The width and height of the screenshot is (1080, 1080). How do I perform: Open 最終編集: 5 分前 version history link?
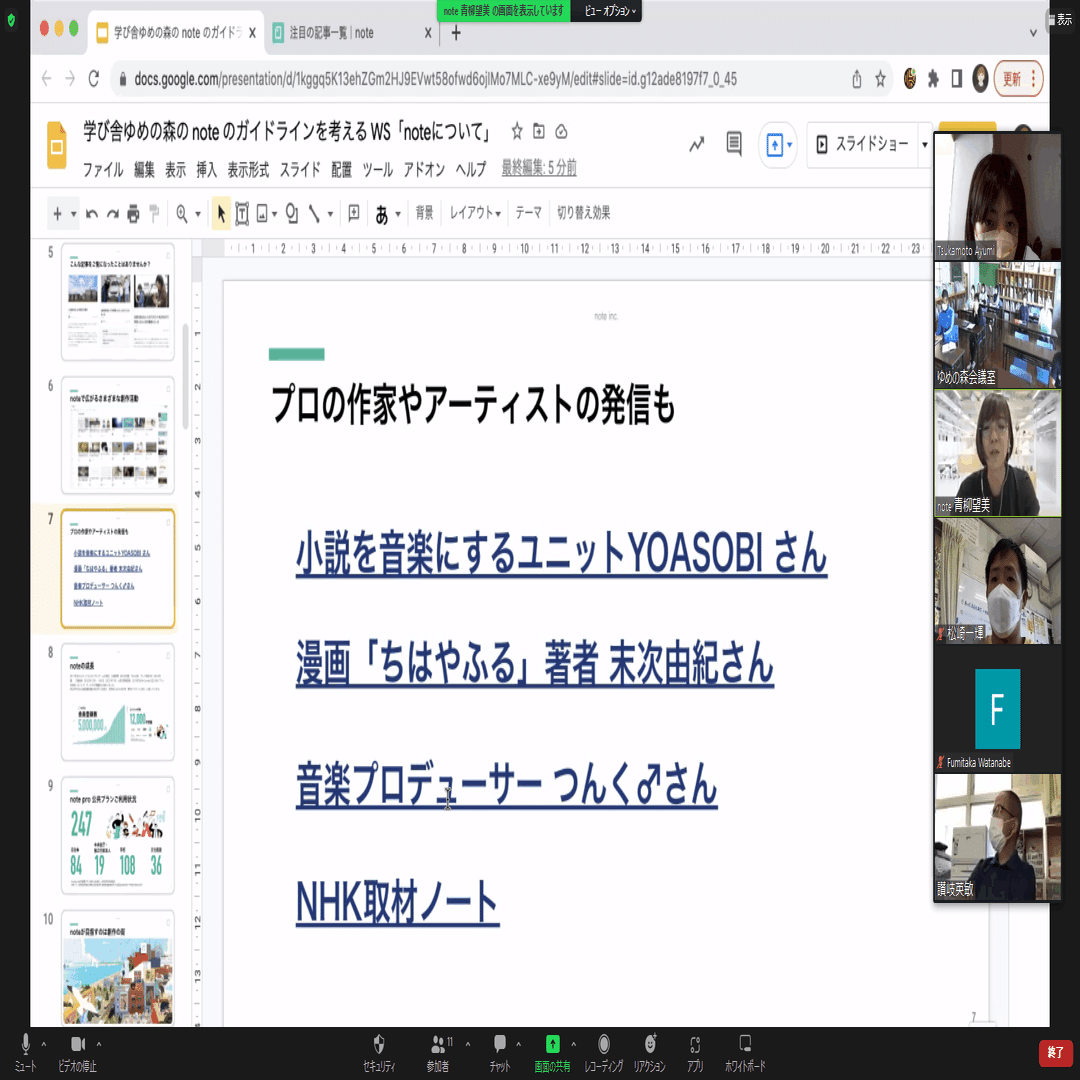(539, 168)
